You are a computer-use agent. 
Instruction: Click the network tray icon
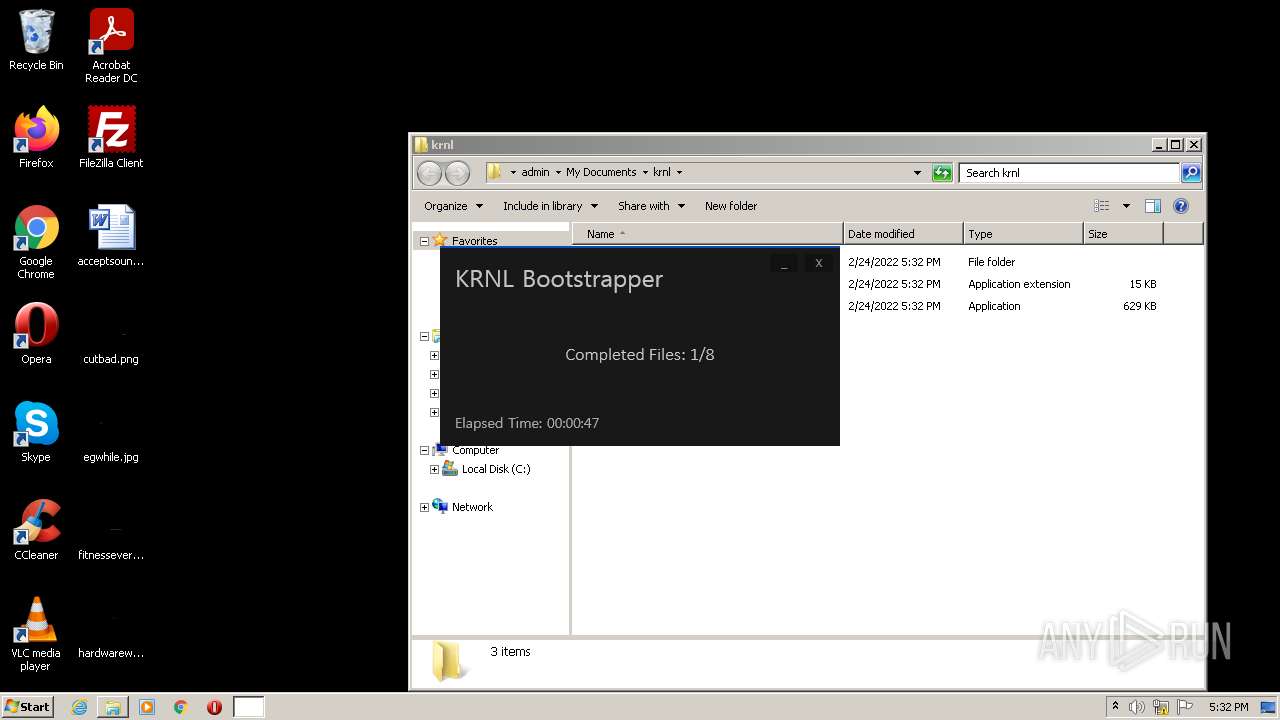coord(1161,707)
